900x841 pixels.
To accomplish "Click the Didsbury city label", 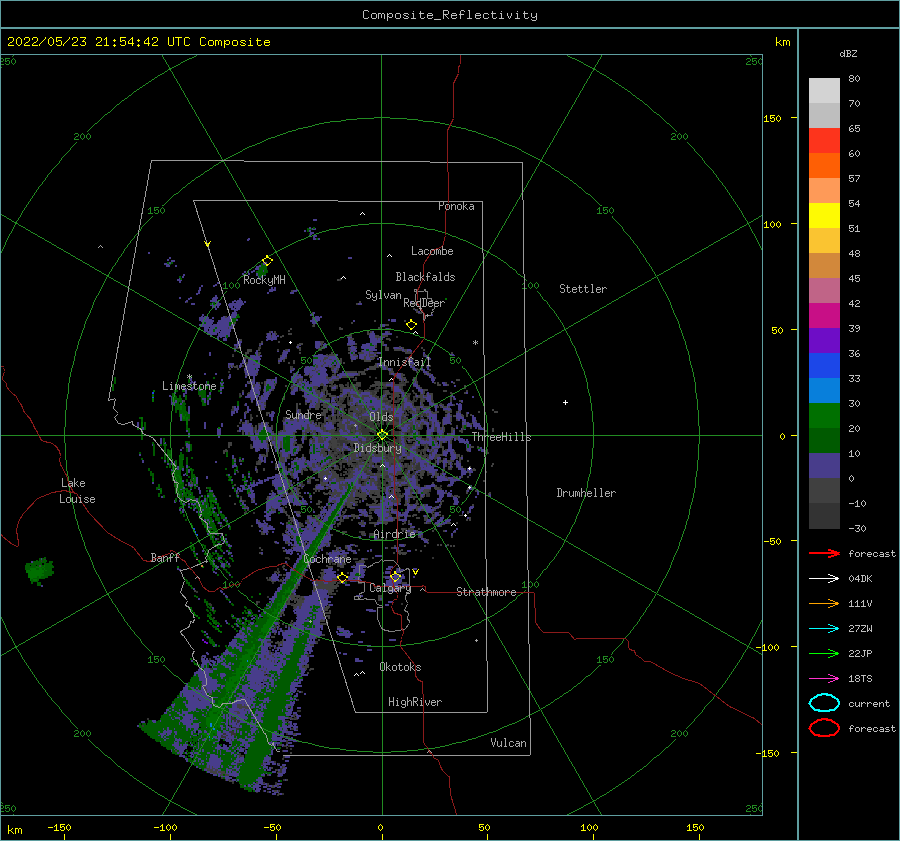I will click(x=378, y=448).
